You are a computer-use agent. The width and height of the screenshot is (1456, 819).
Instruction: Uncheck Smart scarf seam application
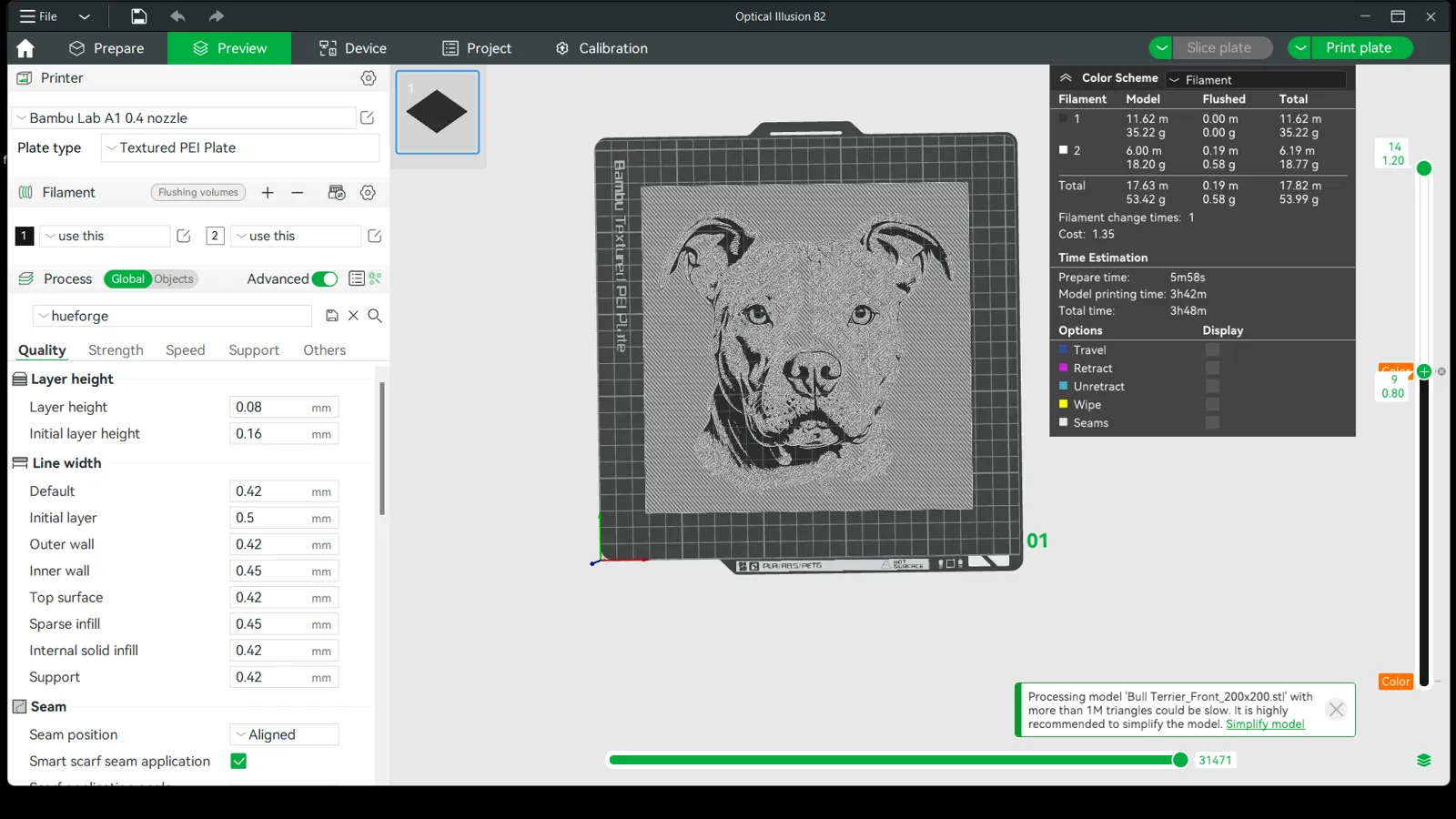coord(238,761)
